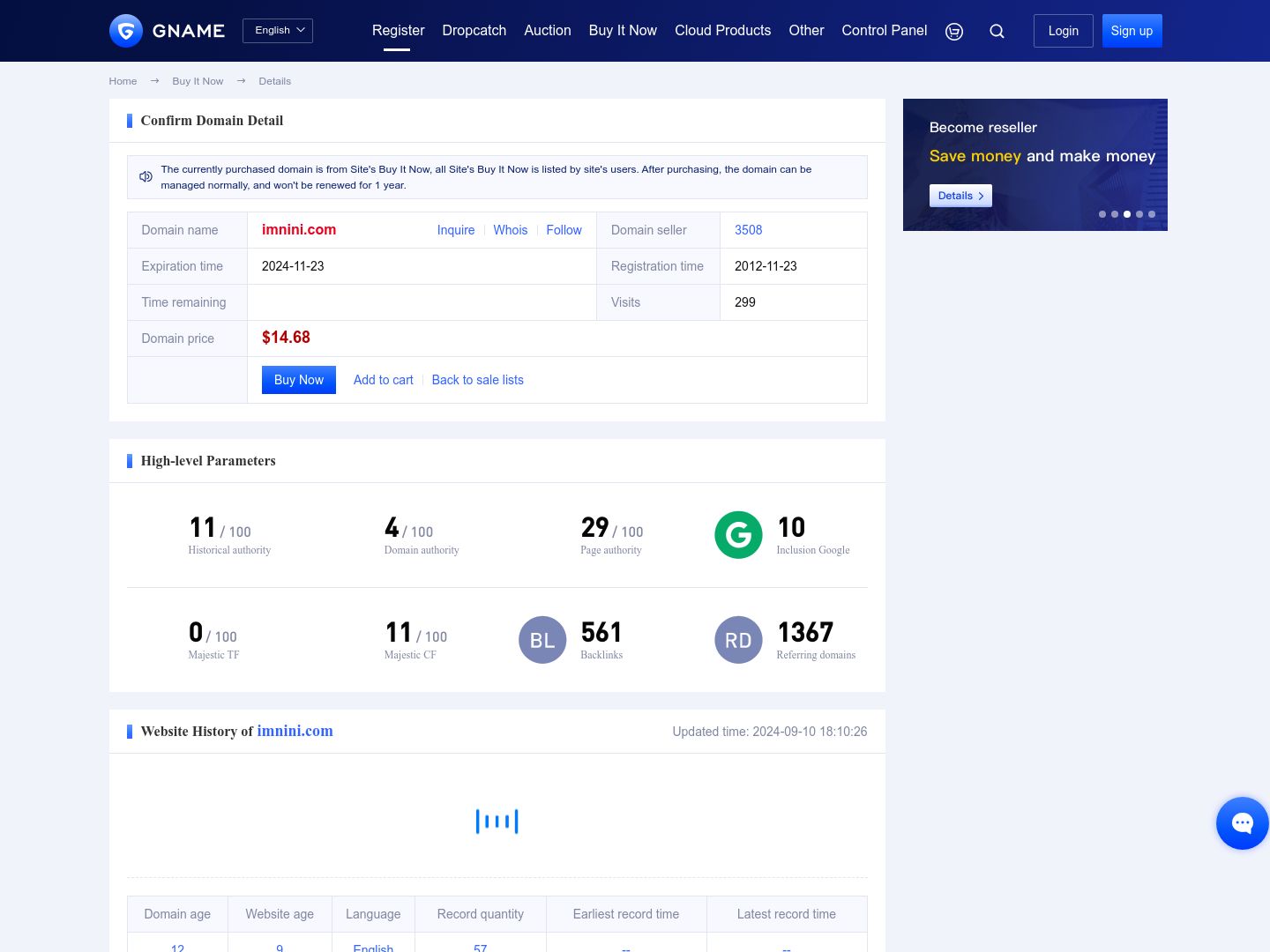Select the second banner carousel dot

[1115, 214]
